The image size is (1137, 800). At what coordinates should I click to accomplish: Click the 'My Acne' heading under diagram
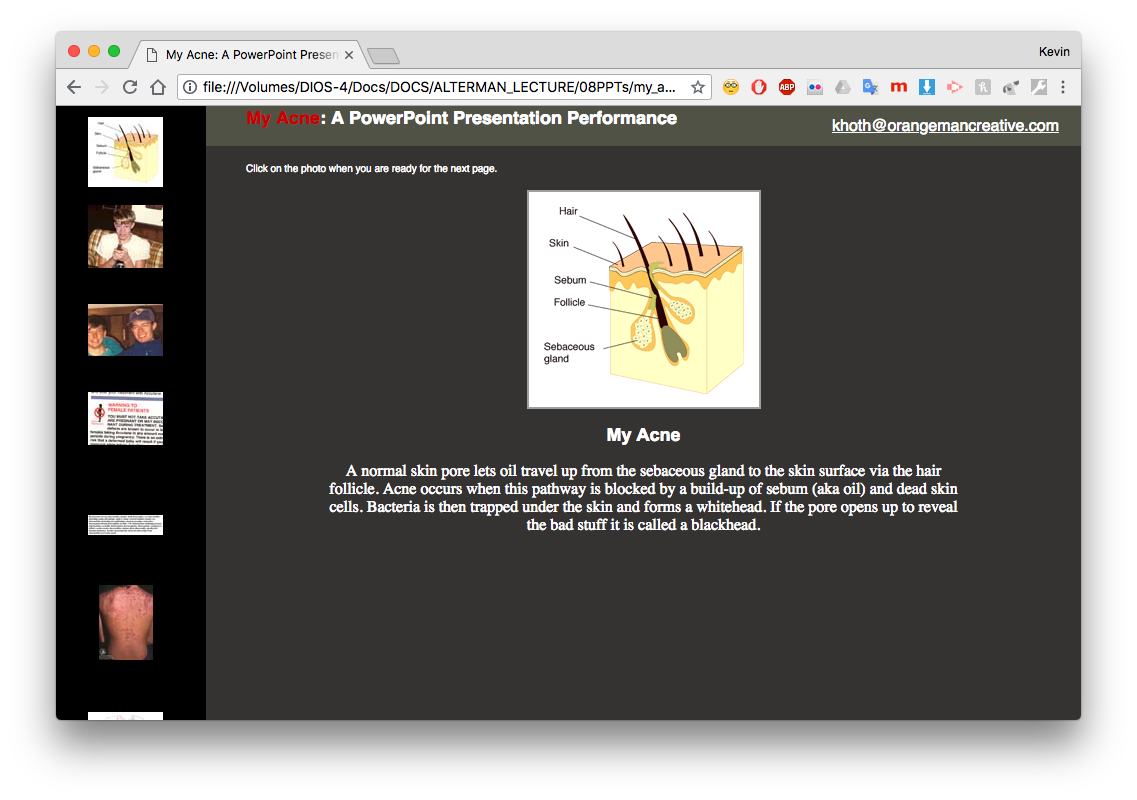[x=643, y=435]
